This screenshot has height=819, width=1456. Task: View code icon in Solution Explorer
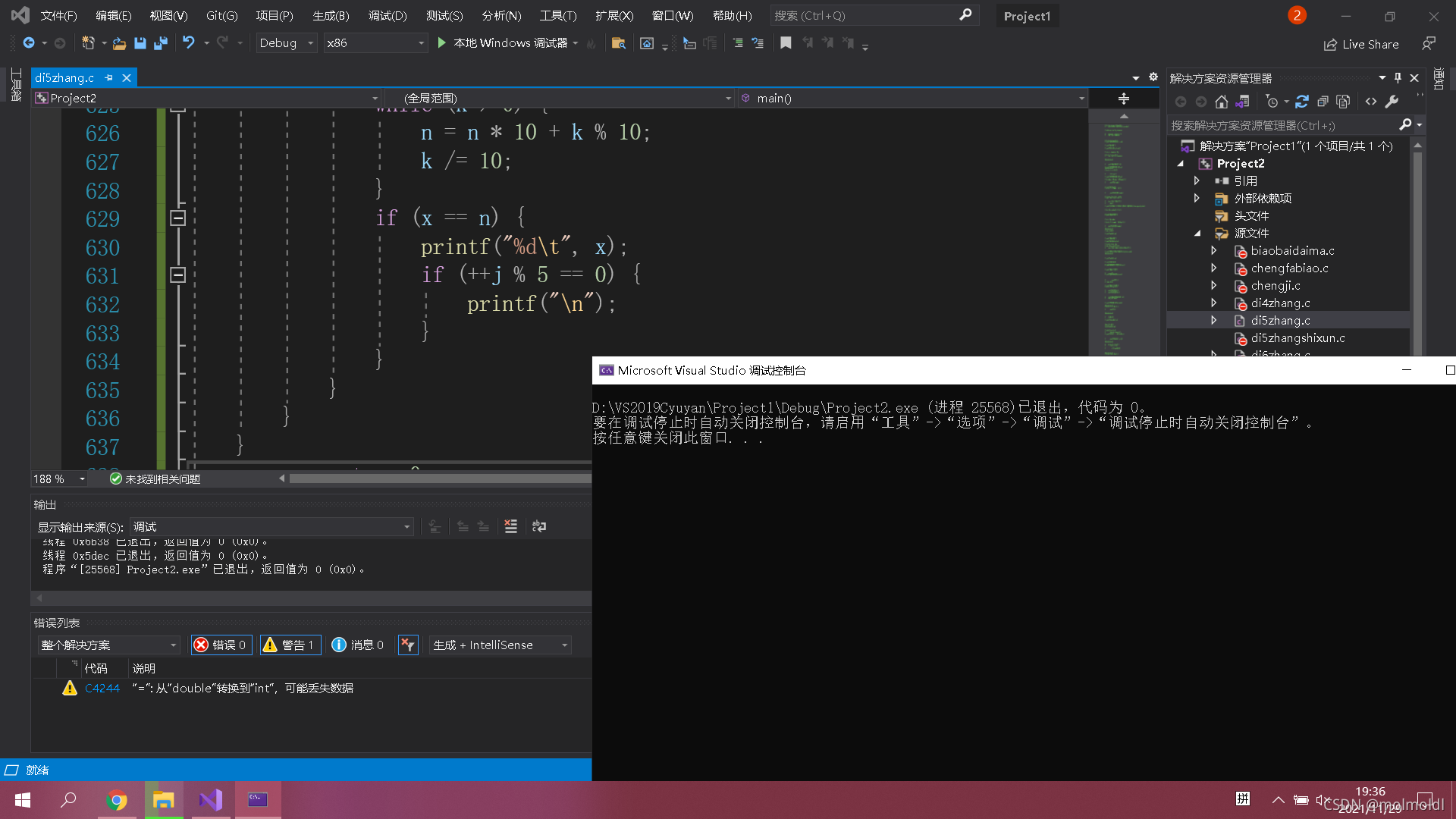pos(1371,102)
